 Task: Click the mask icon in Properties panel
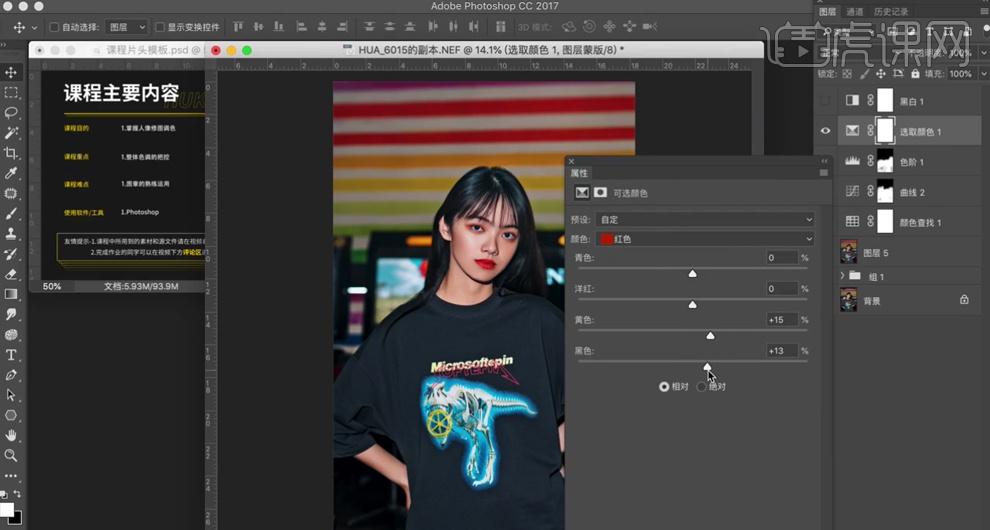tap(600, 193)
